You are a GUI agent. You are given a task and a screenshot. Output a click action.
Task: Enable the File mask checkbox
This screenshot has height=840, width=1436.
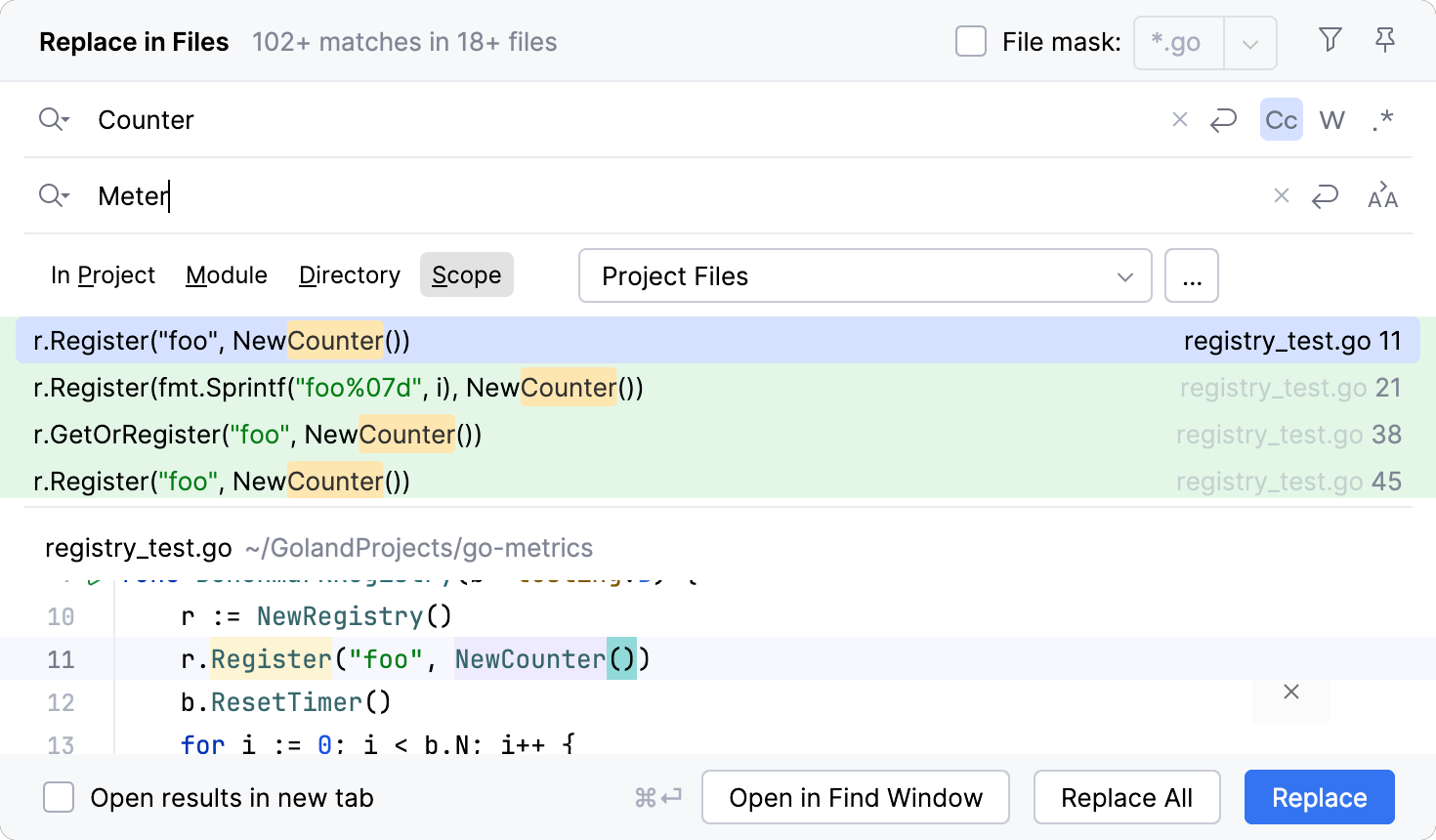point(970,42)
